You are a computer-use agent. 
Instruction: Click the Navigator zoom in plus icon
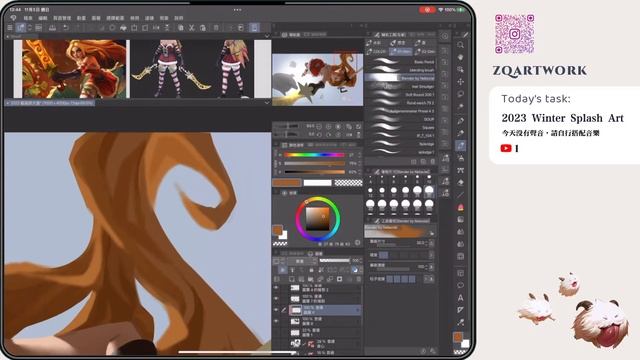tap(329, 127)
